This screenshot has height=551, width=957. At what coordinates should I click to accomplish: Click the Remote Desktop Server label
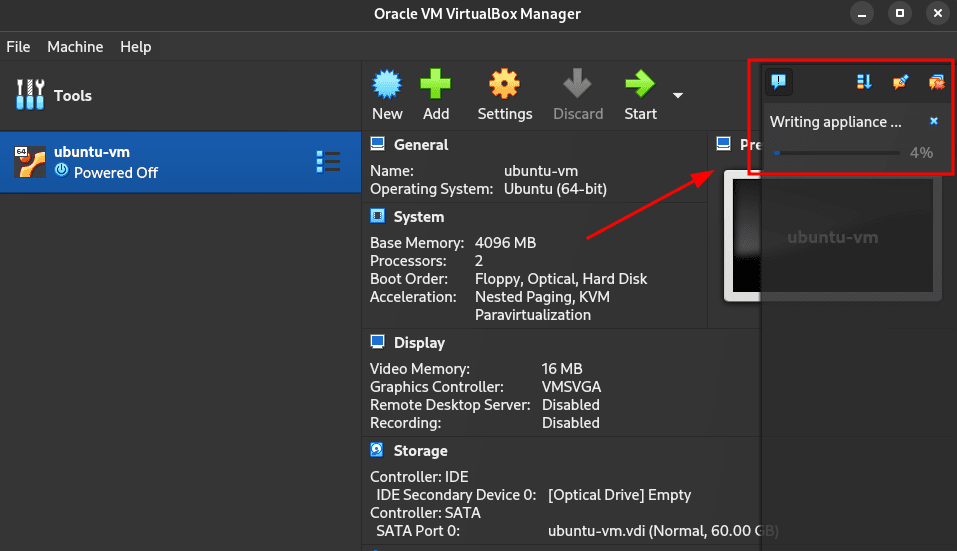click(x=450, y=405)
